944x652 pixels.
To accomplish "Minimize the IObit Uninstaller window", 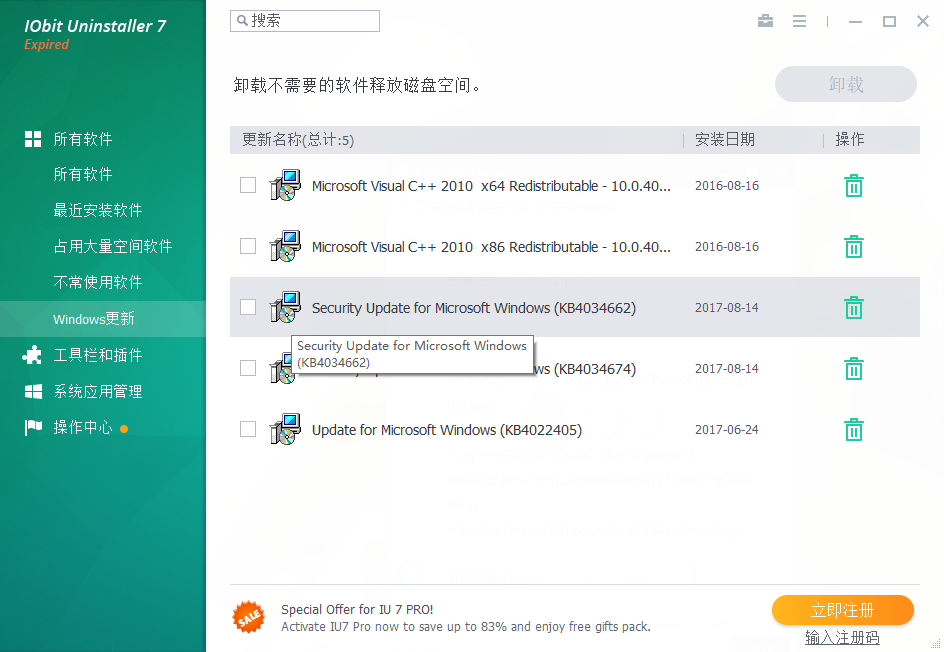I will point(856,22).
